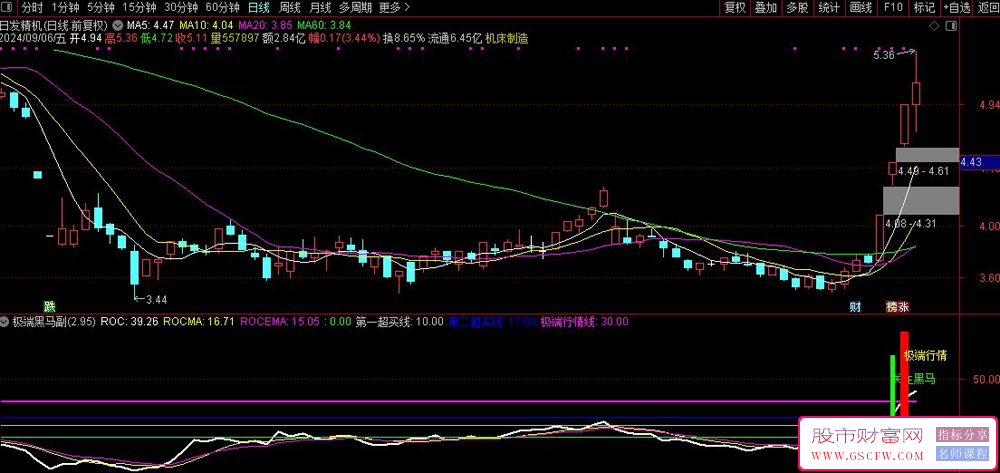The width and height of the screenshot is (1000, 473).
Task: Click the 标记 mark button
Action: (x=924, y=8)
